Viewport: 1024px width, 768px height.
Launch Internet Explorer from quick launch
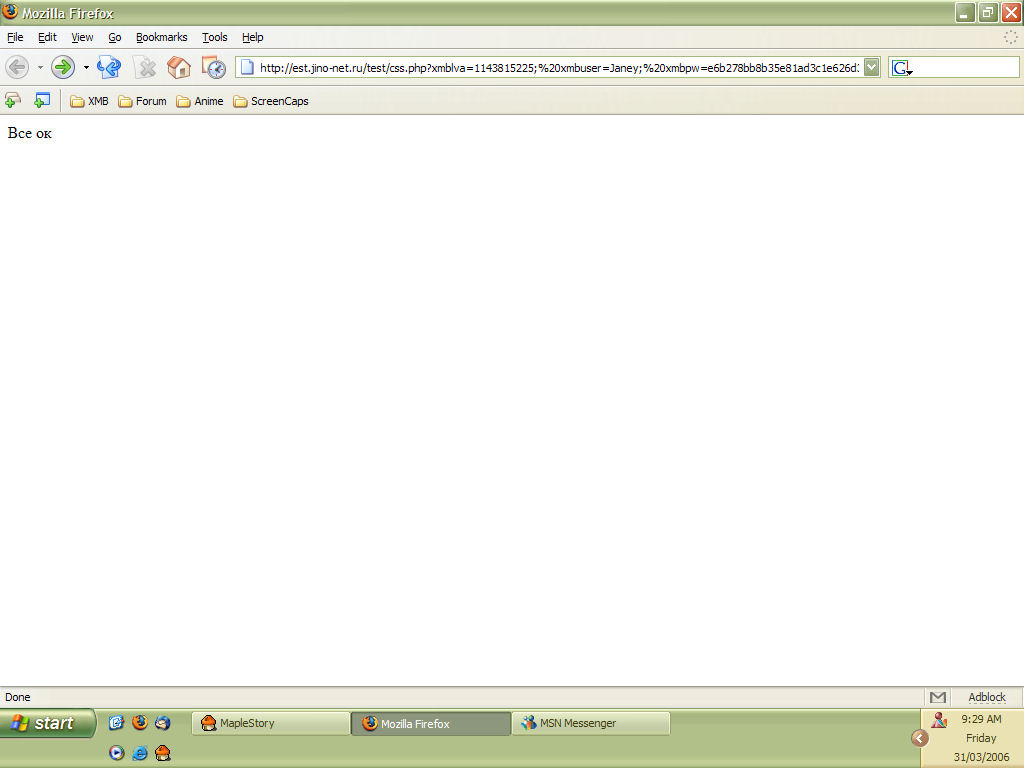coord(140,753)
